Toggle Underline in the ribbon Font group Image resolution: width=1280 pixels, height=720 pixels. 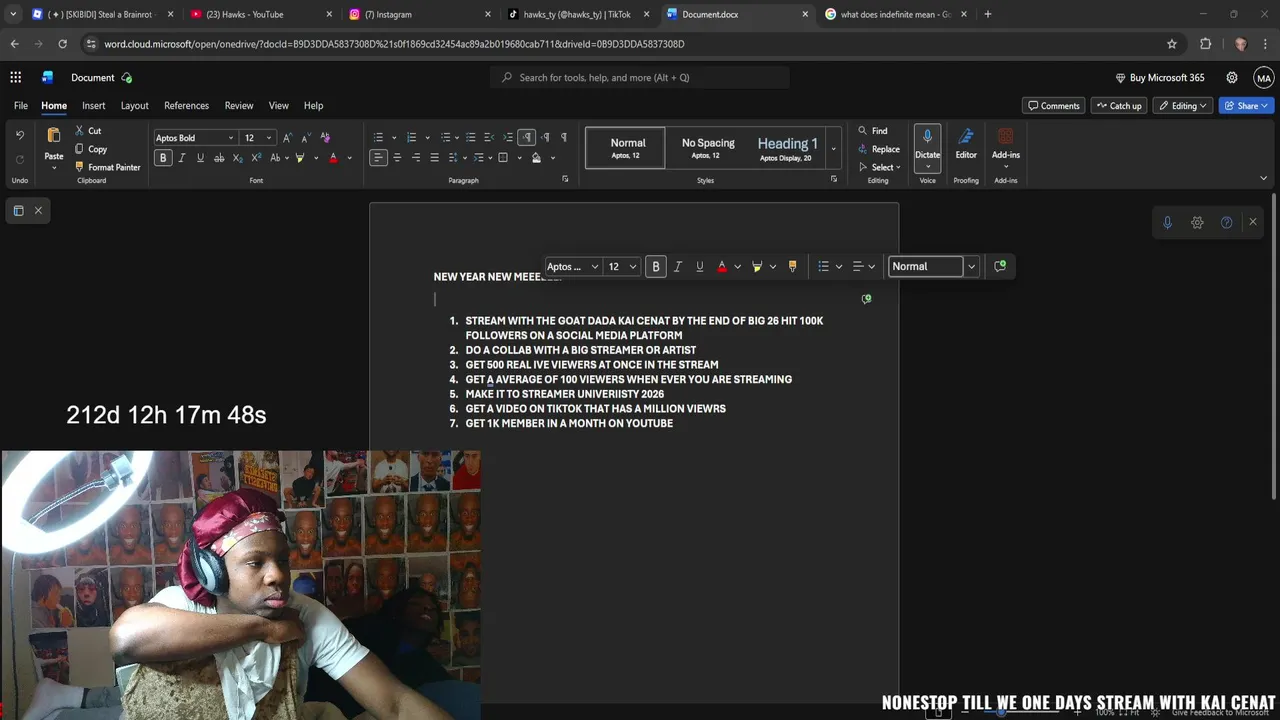click(200, 158)
